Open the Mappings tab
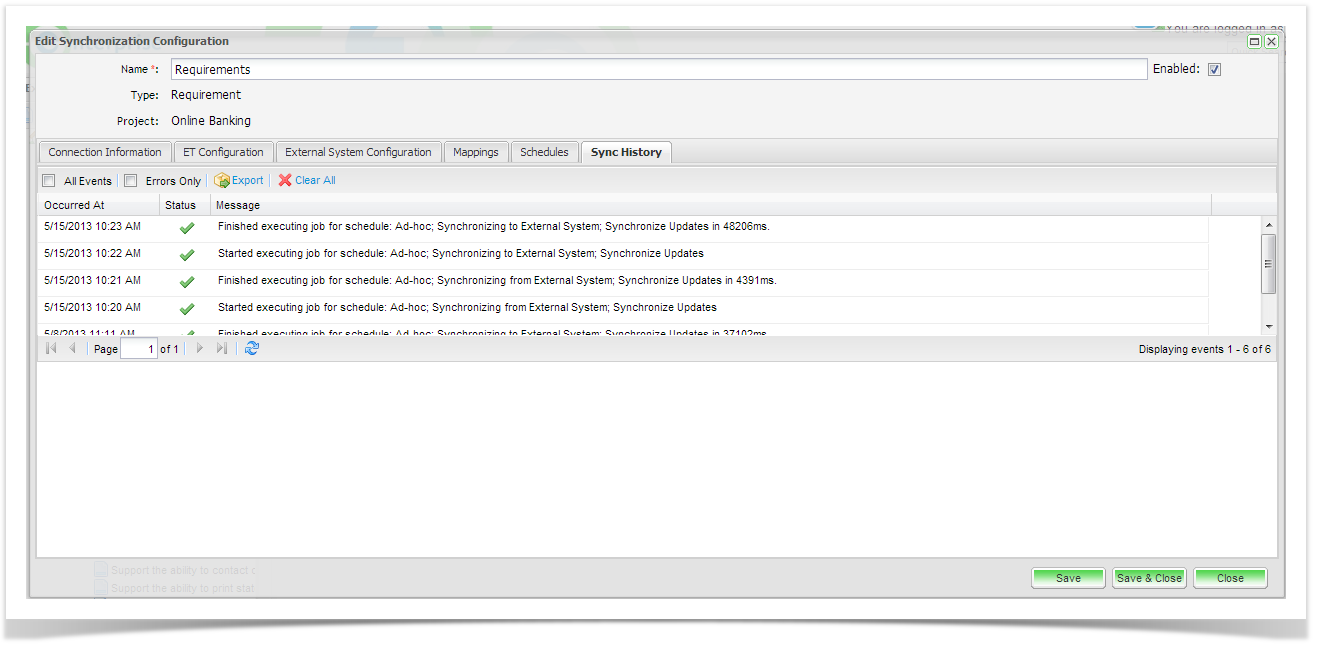Viewport: 1320px width, 648px height. pos(475,152)
